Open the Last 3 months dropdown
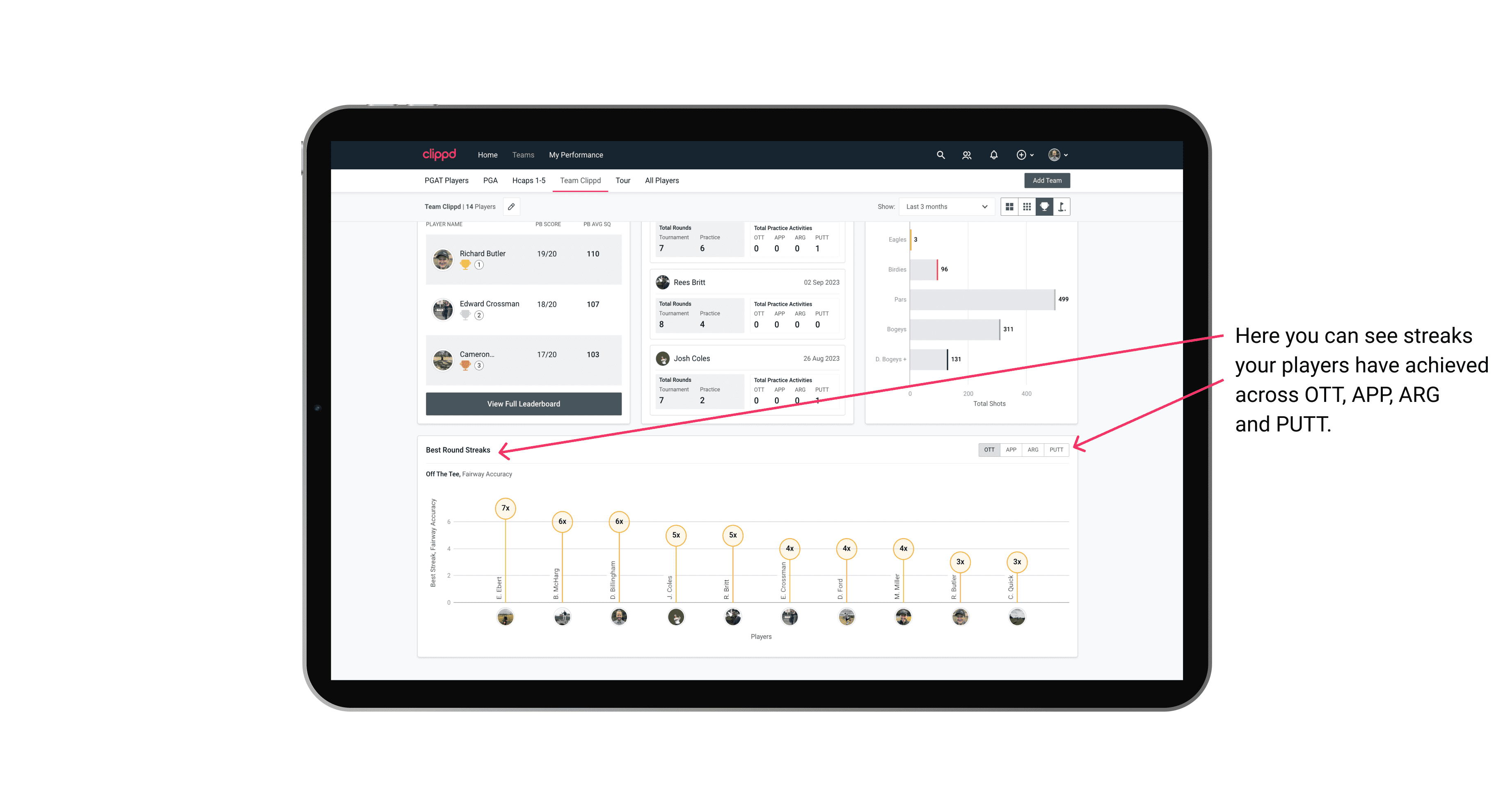Image resolution: width=1510 pixels, height=812 pixels. (x=946, y=207)
